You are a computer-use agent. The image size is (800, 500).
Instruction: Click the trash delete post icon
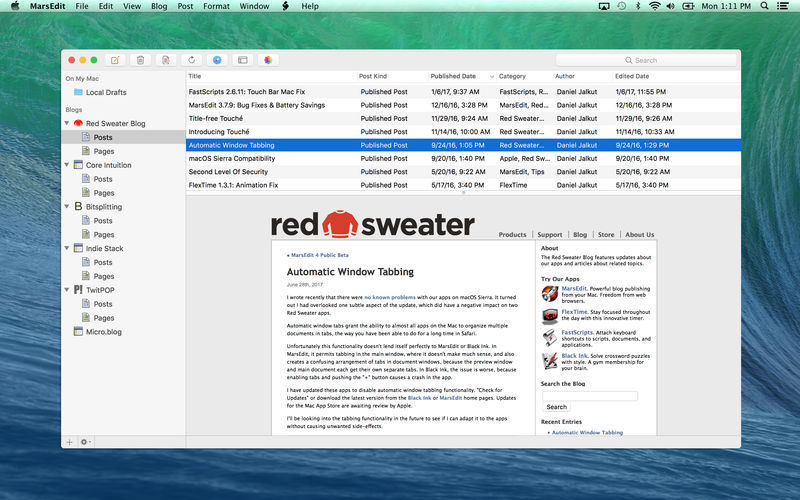pyautogui.click(x=140, y=60)
